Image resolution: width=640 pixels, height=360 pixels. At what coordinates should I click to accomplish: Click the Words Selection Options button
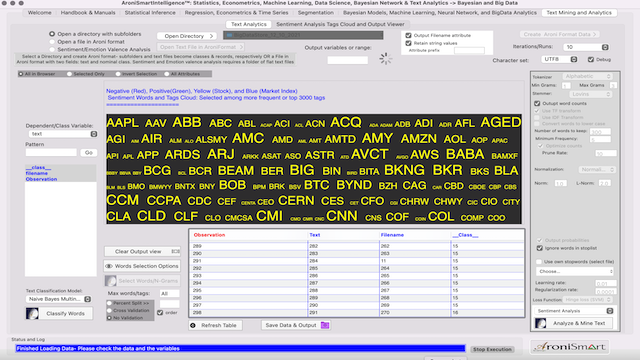[142, 266]
